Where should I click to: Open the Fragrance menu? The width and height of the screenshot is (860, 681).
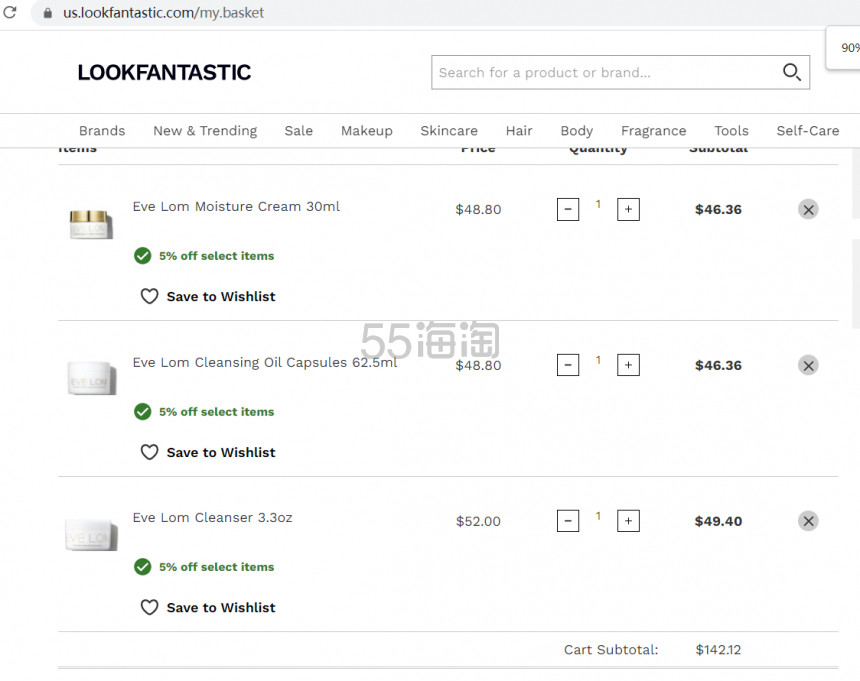653,131
